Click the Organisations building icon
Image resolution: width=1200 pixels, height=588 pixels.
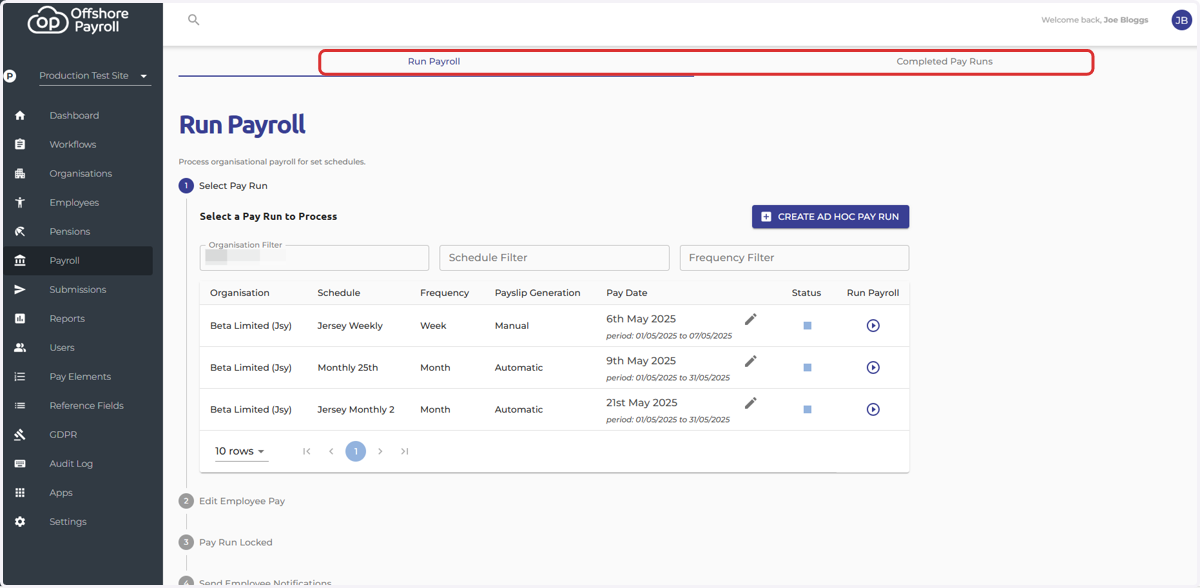[x=20, y=173]
